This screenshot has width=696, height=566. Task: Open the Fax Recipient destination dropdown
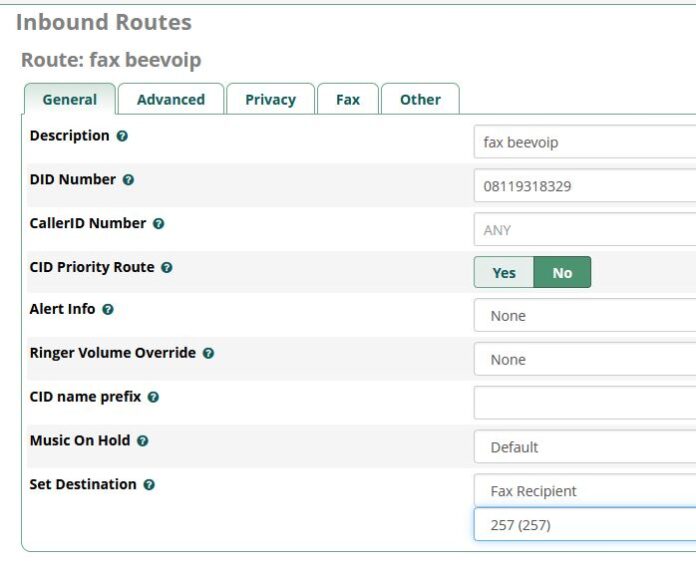click(x=585, y=491)
